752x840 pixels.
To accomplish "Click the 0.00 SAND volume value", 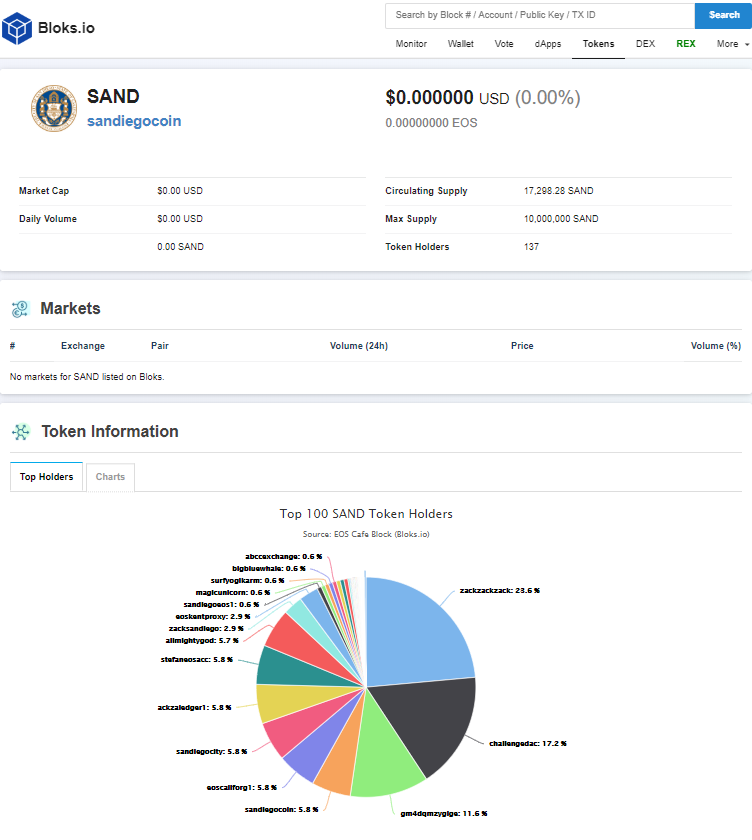I will coord(181,247).
